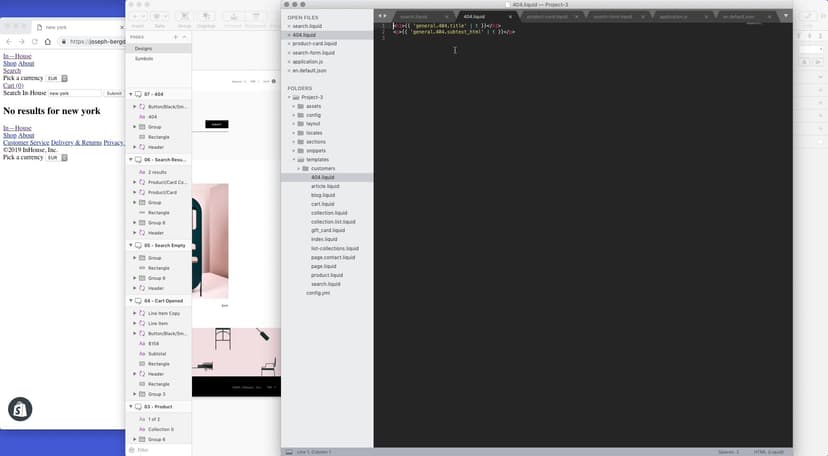Viewport: 828px width, 456px height.
Task: Collapse the 06 - Search Results artboard
Action: coord(131,159)
